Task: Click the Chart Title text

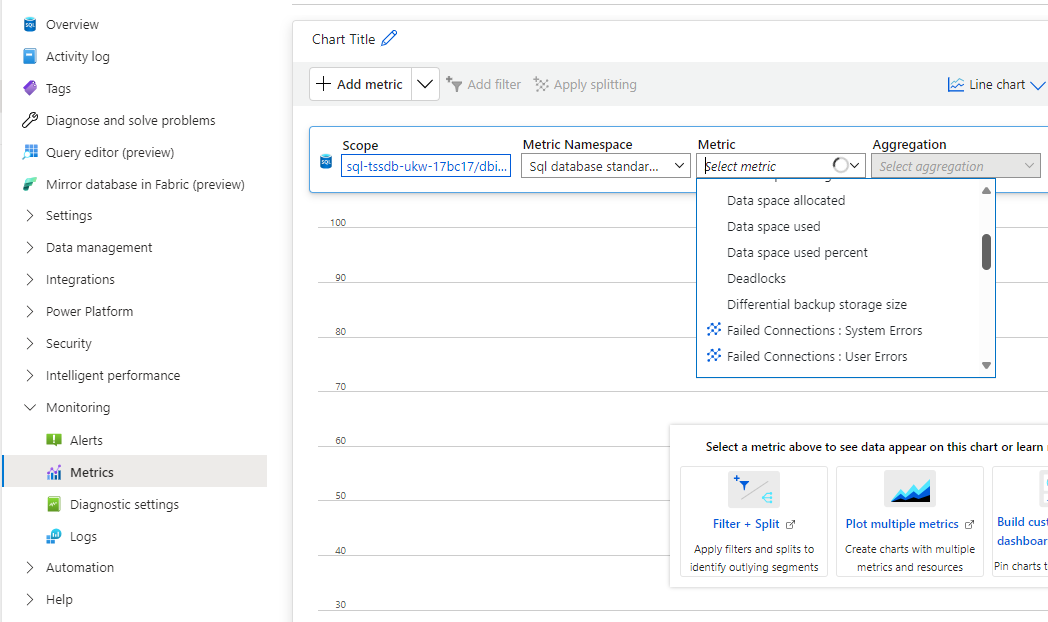Action: coord(344,39)
